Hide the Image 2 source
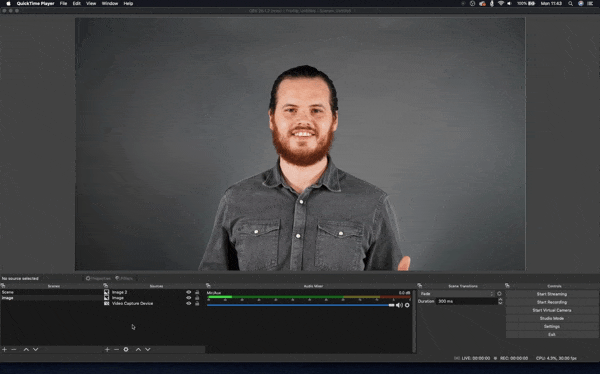 pos(189,292)
